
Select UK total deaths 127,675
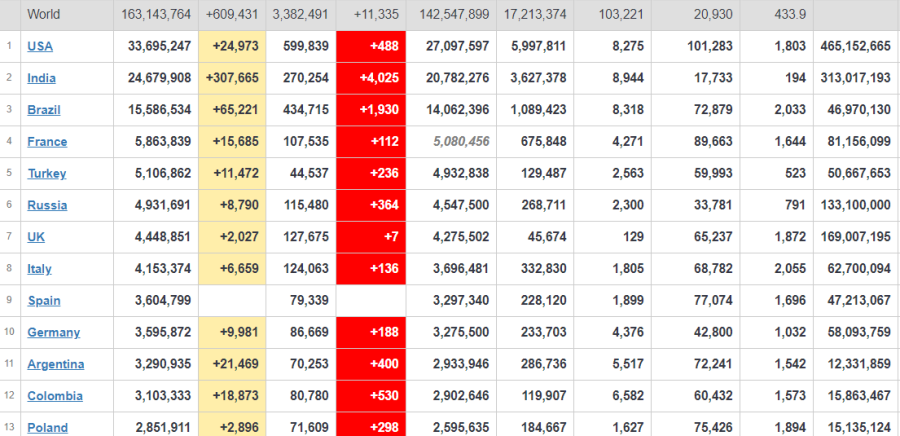[x=306, y=237]
